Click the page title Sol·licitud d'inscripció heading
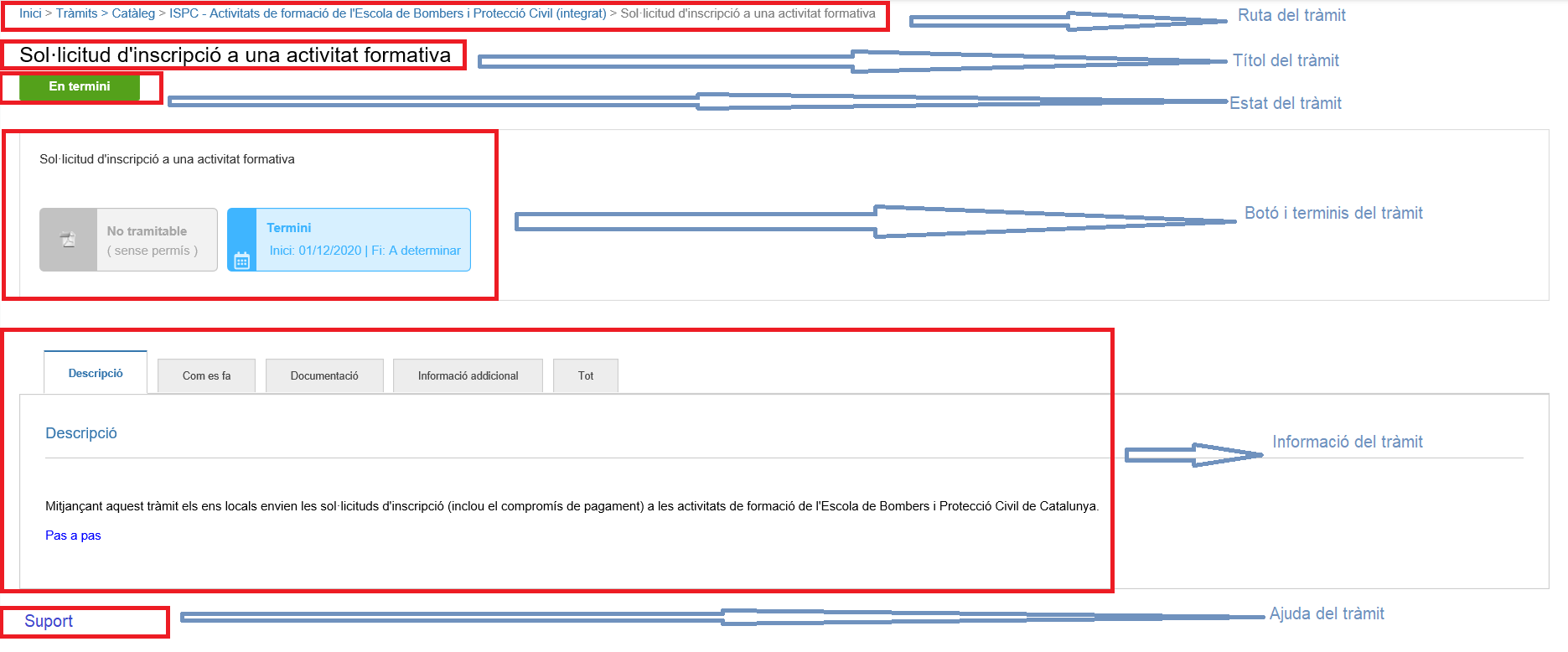Screen dimensions: 1568x652 click(235, 55)
